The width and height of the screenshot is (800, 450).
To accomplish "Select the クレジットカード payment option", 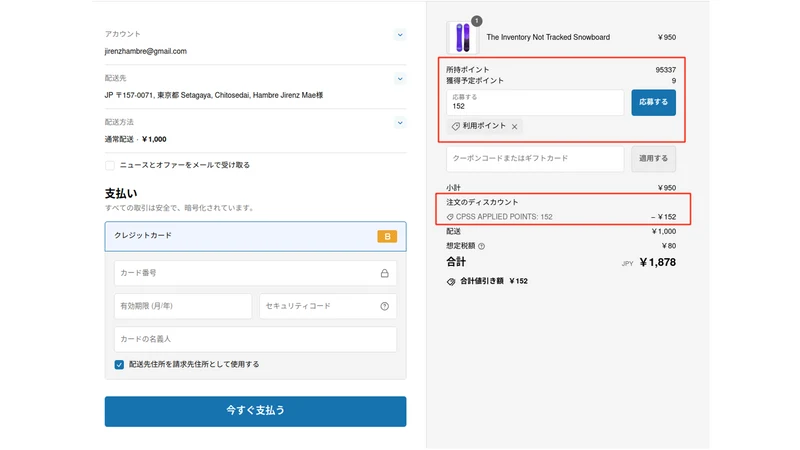I will (256, 236).
